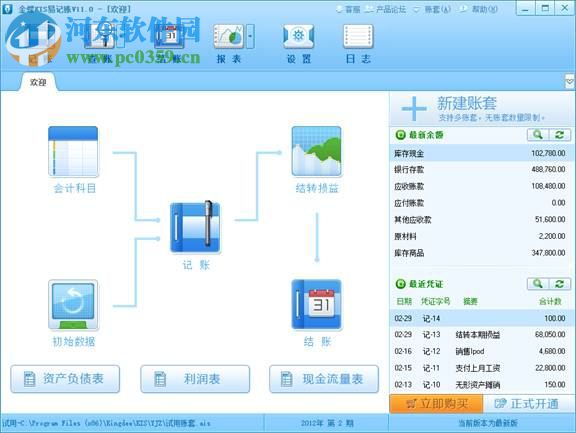Open the 帮助(H) menu
Image resolution: width=576 pixels, height=433 pixels.
point(479,9)
